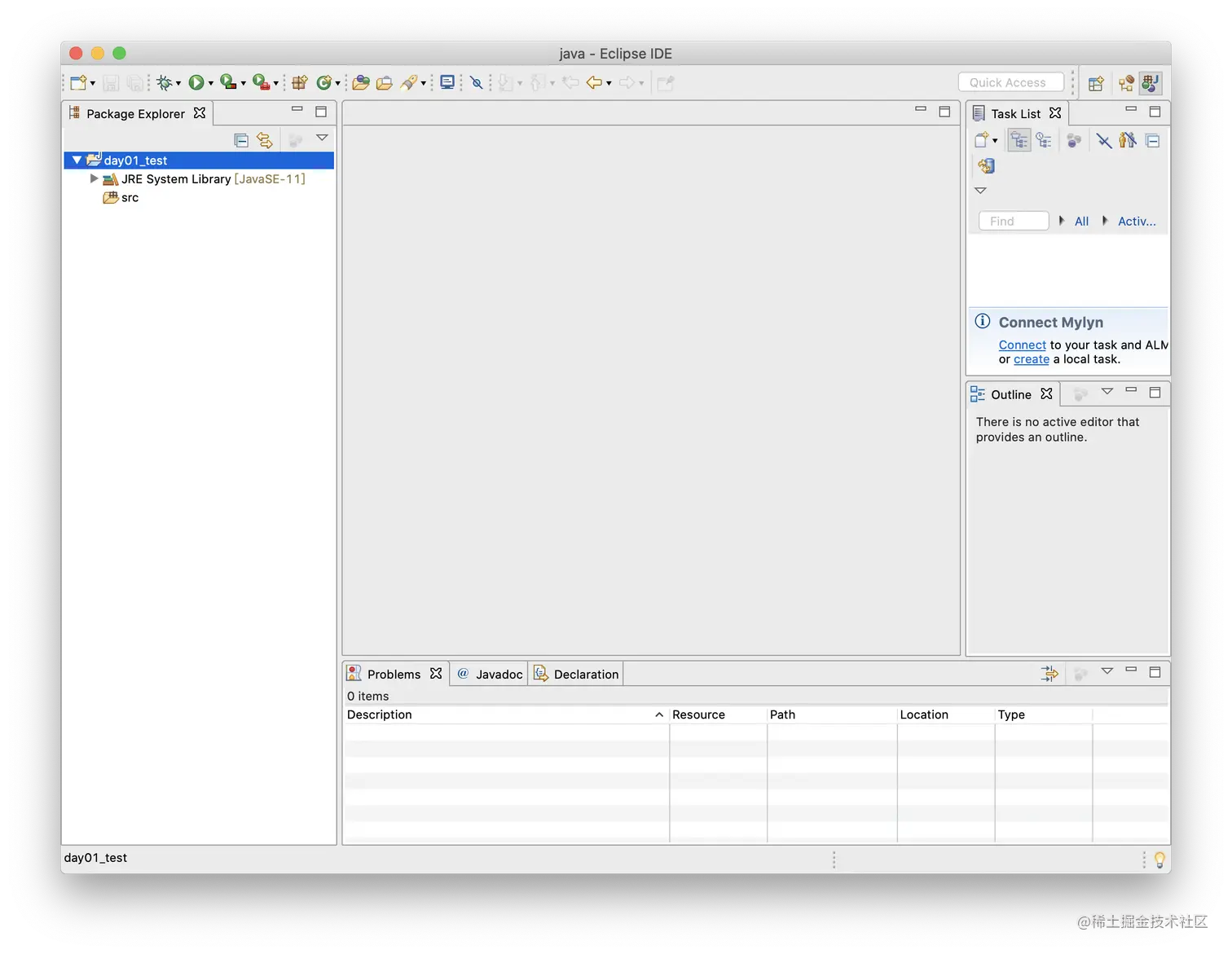Image resolution: width=1232 pixels, height=954 pixels.
Task: Create a new Java class icon
Action: click(x=323, y=82)
